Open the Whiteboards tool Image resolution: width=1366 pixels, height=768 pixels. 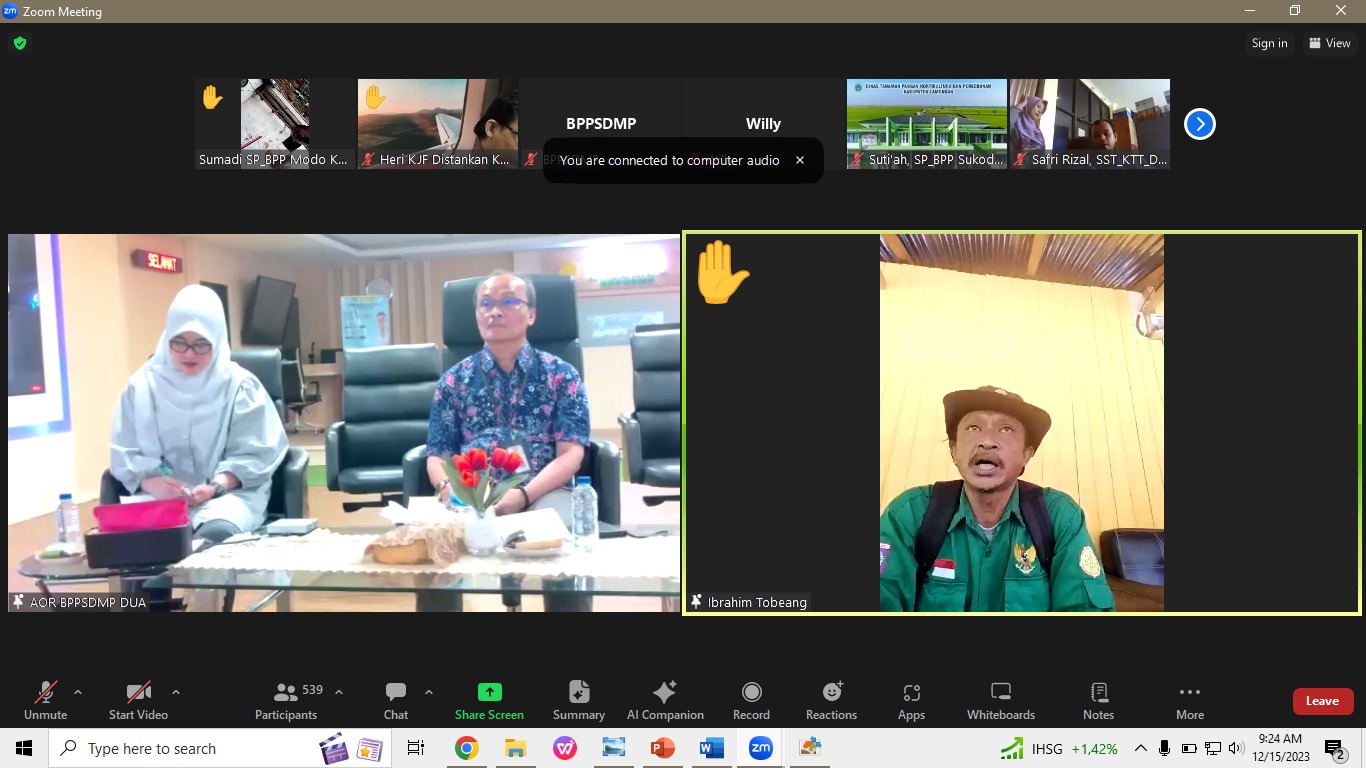point(1000,700)
